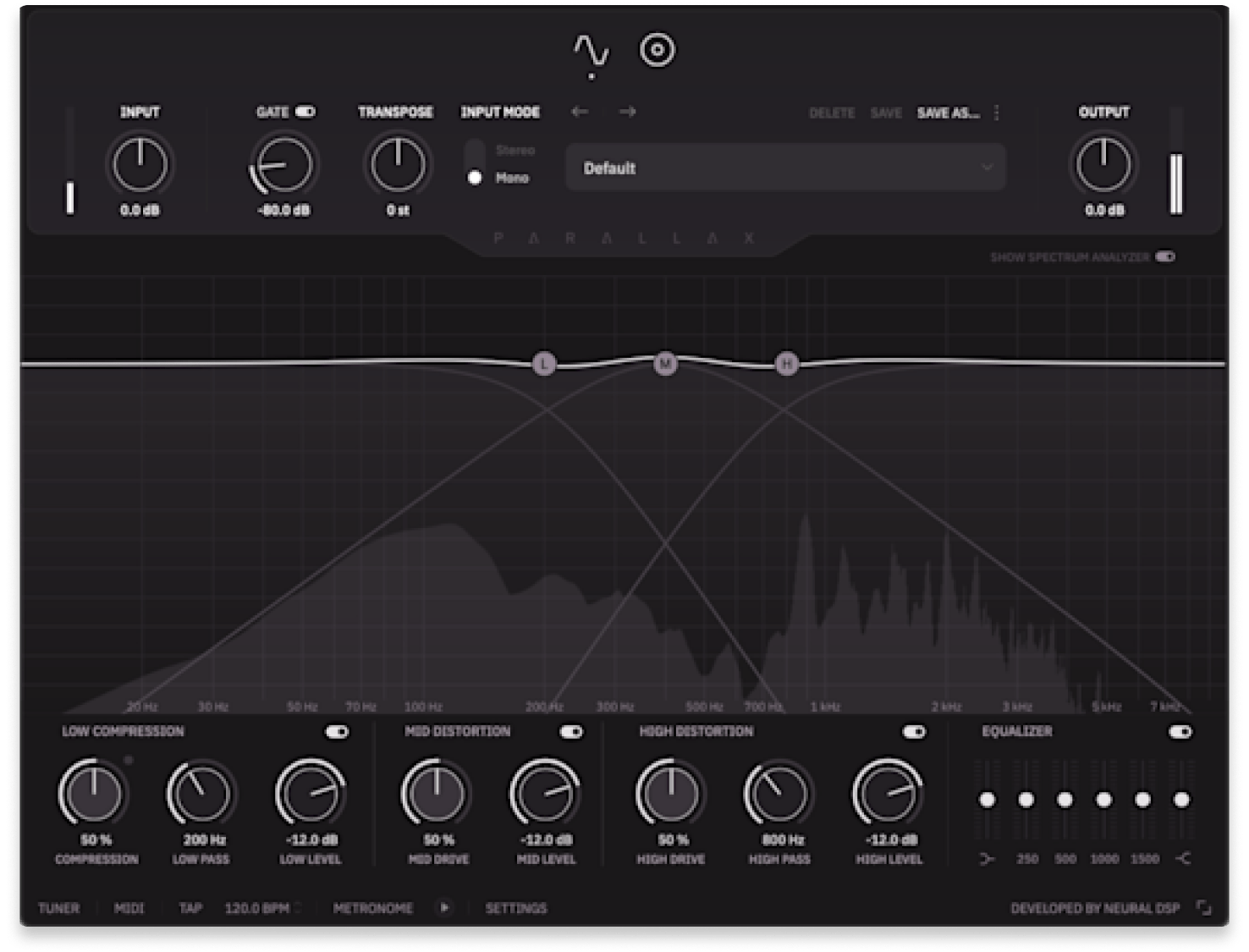Click the equalizer high shelf icon
1249x952 pixels.
(1183, 859)
